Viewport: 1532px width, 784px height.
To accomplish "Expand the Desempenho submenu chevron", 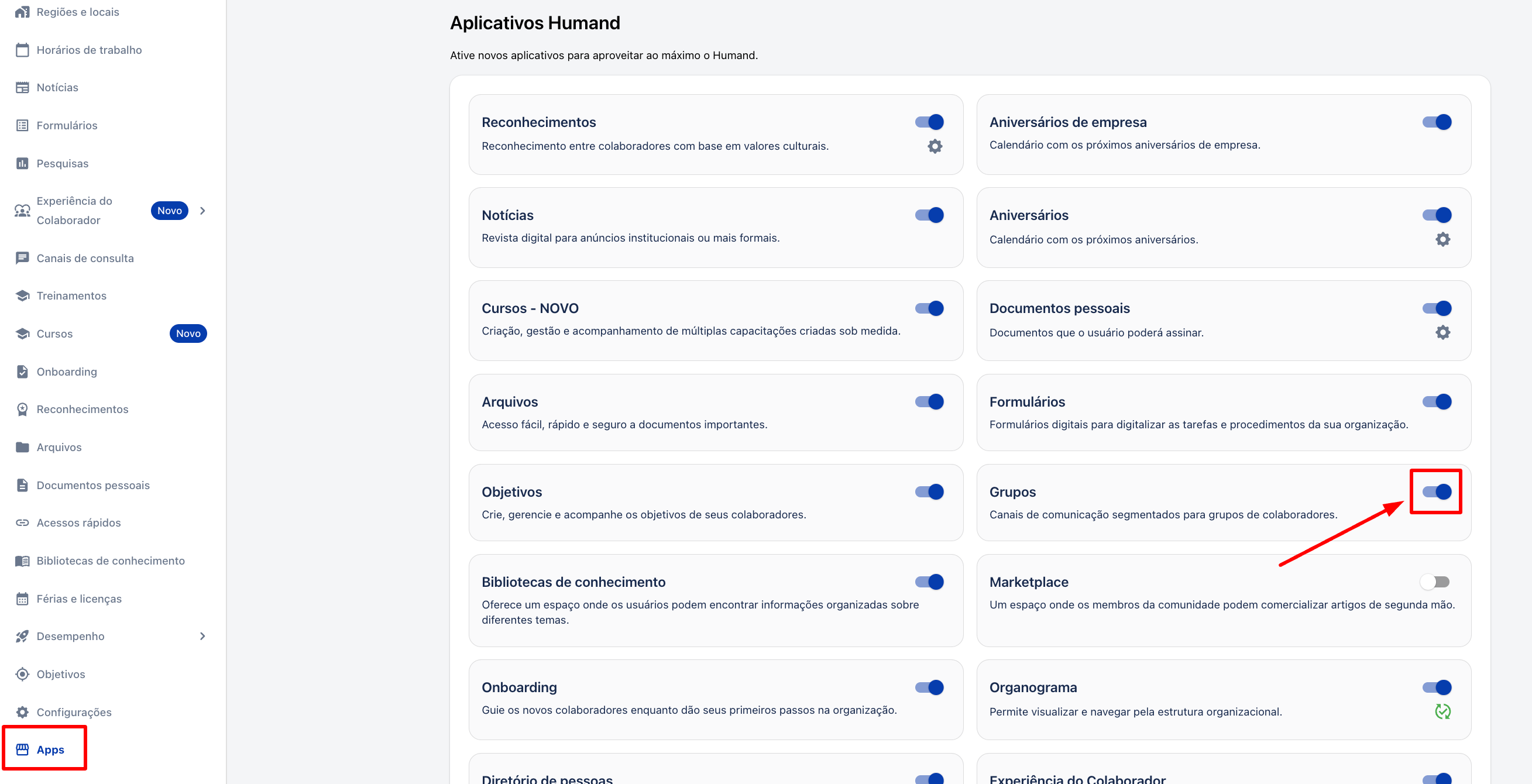I will tap(203, 636).
